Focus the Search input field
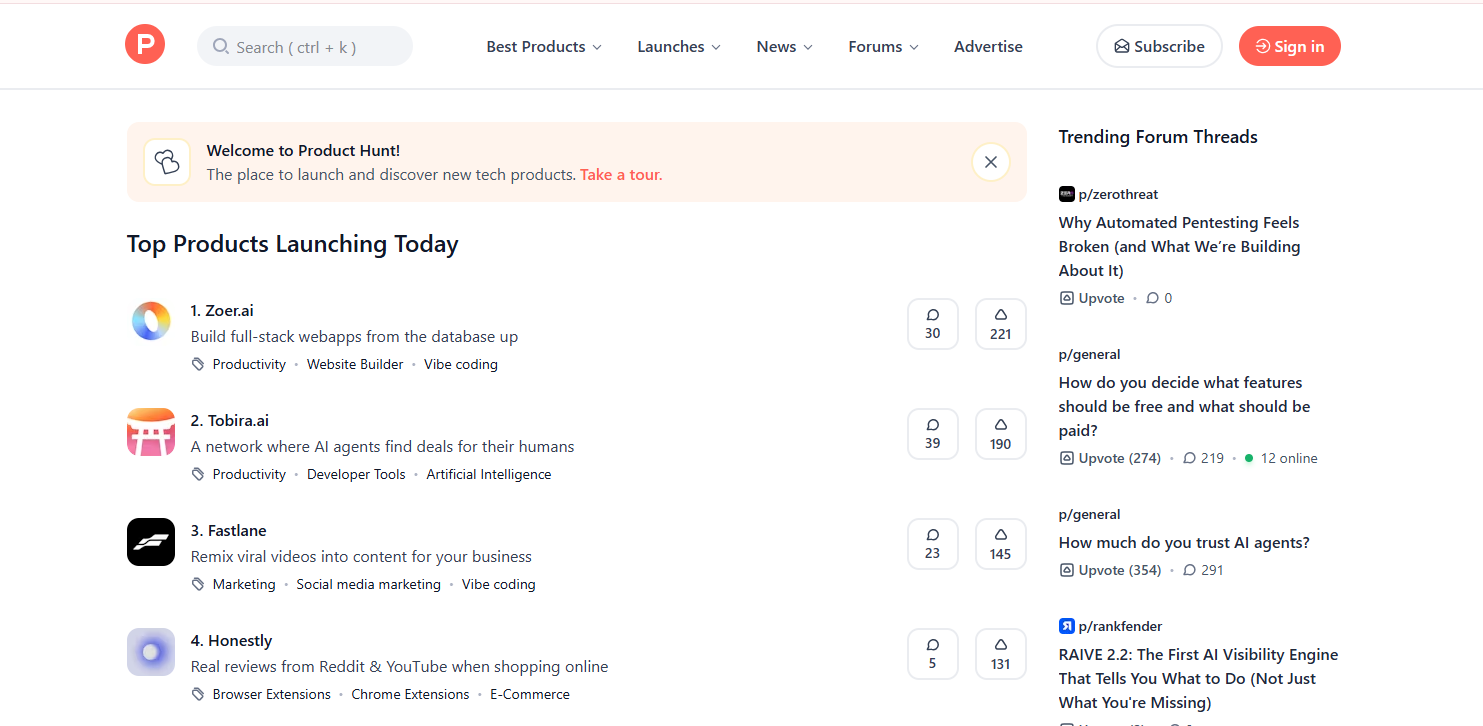 click(316, 47)
